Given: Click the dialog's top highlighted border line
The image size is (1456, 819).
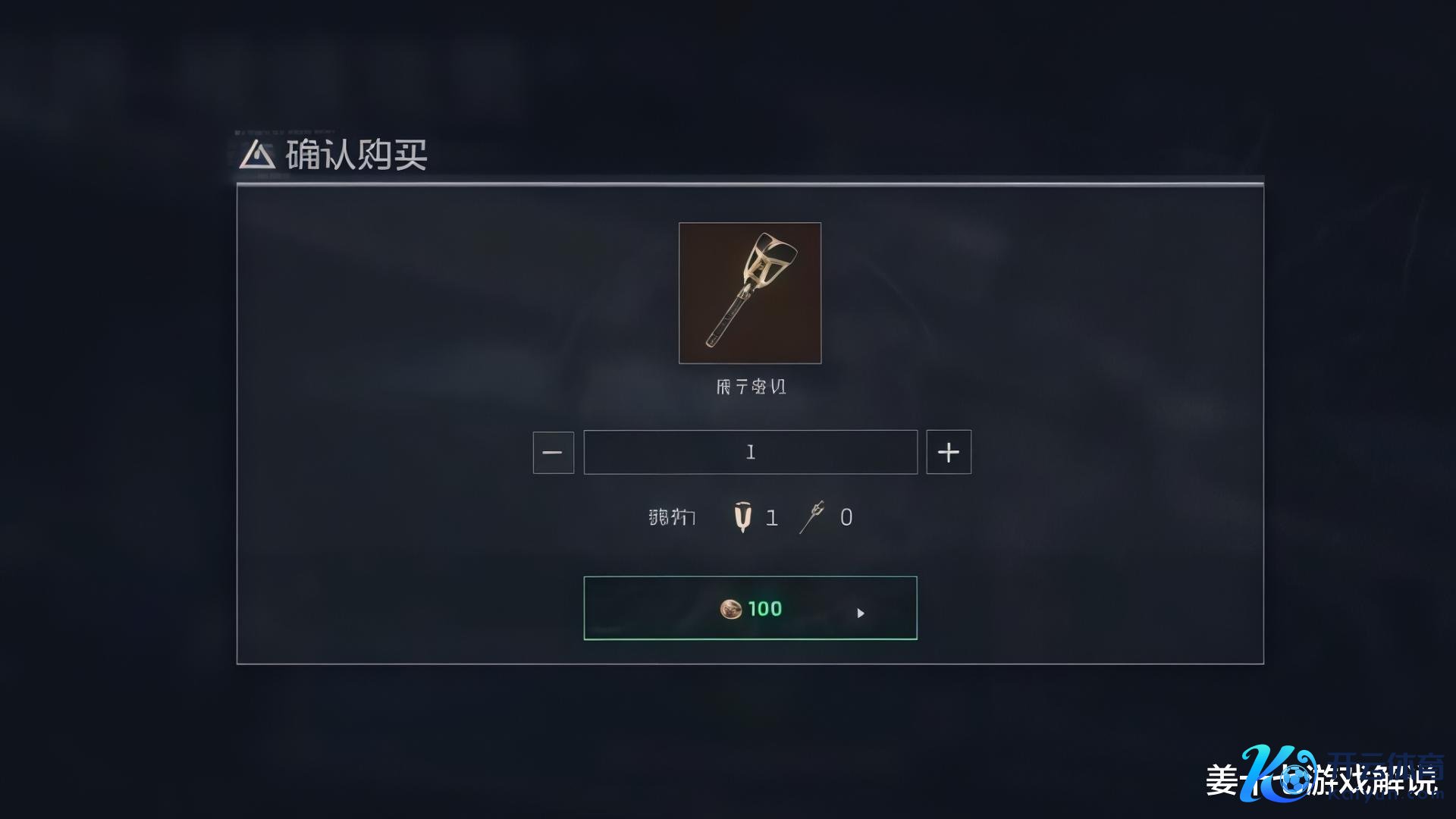Looking at the screenshot, I should [750, 184].
